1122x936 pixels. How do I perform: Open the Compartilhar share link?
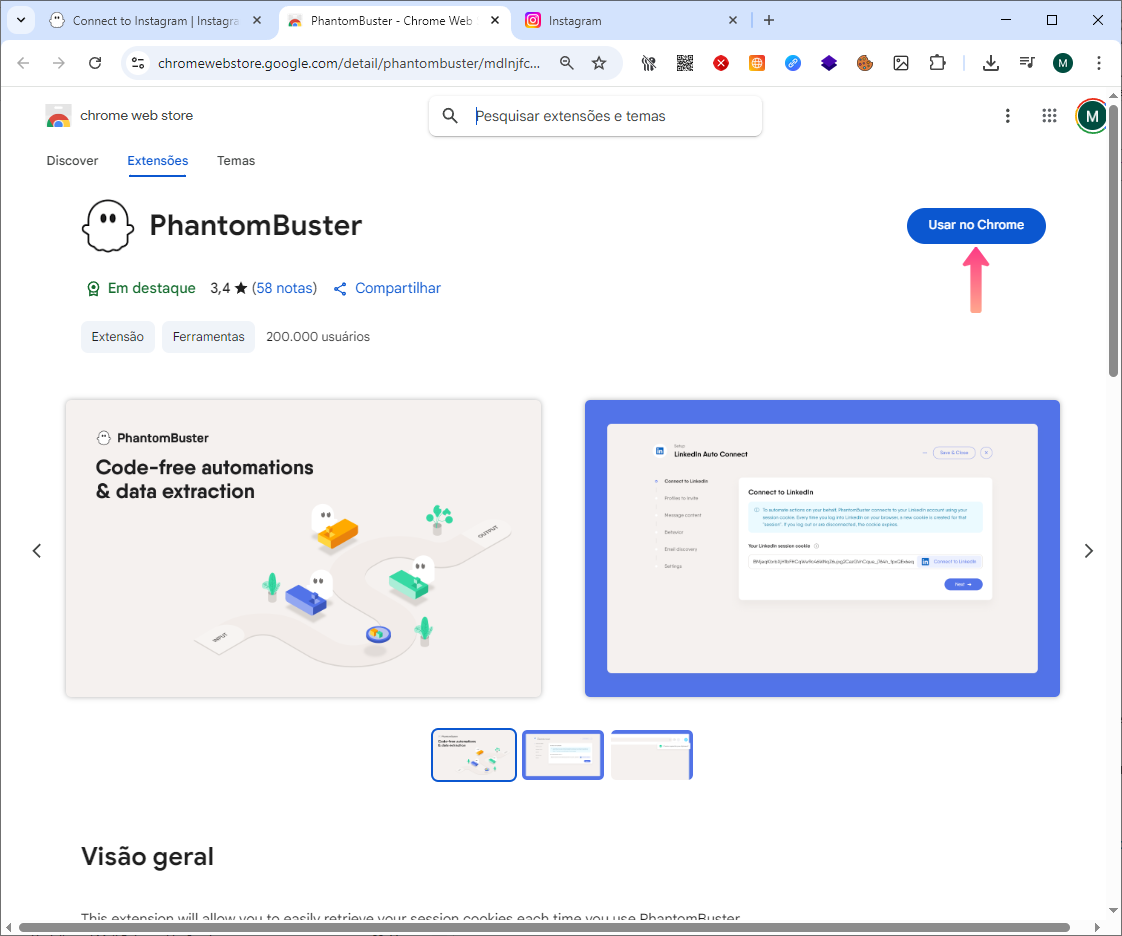387,288
